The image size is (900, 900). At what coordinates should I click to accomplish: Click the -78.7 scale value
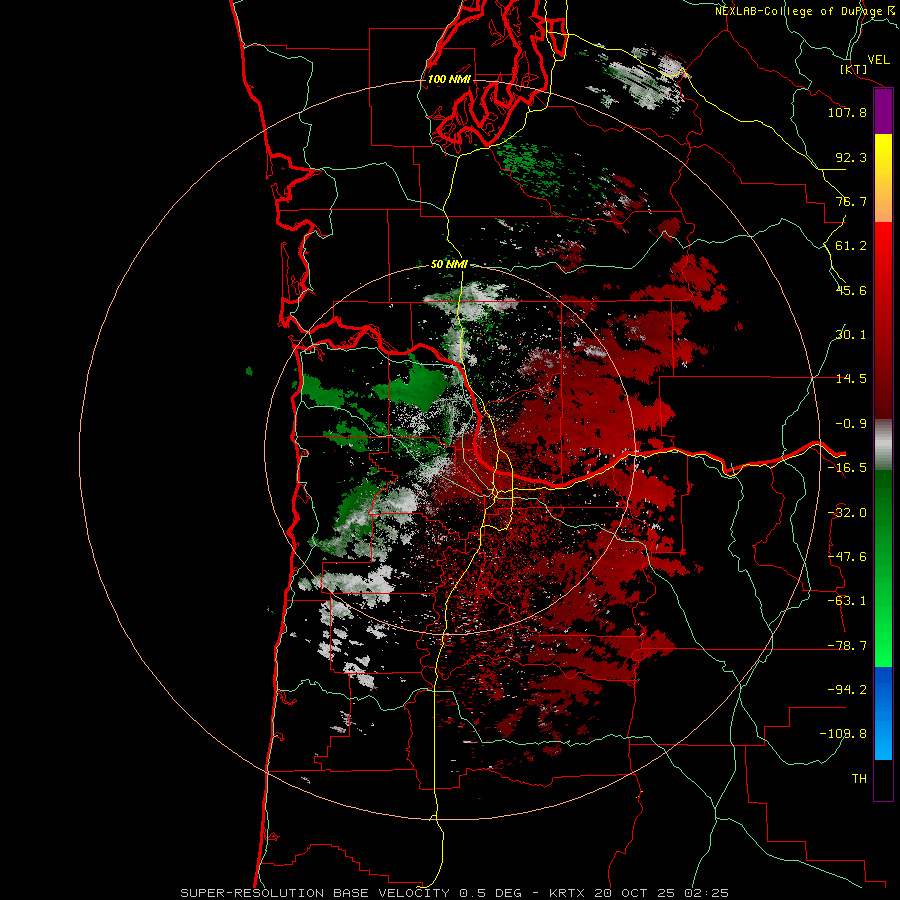coord(847,646)
